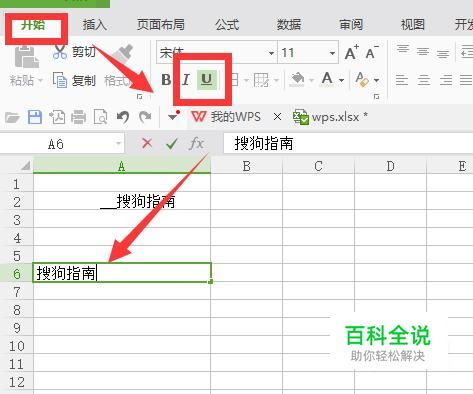
Task: Toggle Underline formatting
Action: [x=207, y=80]
